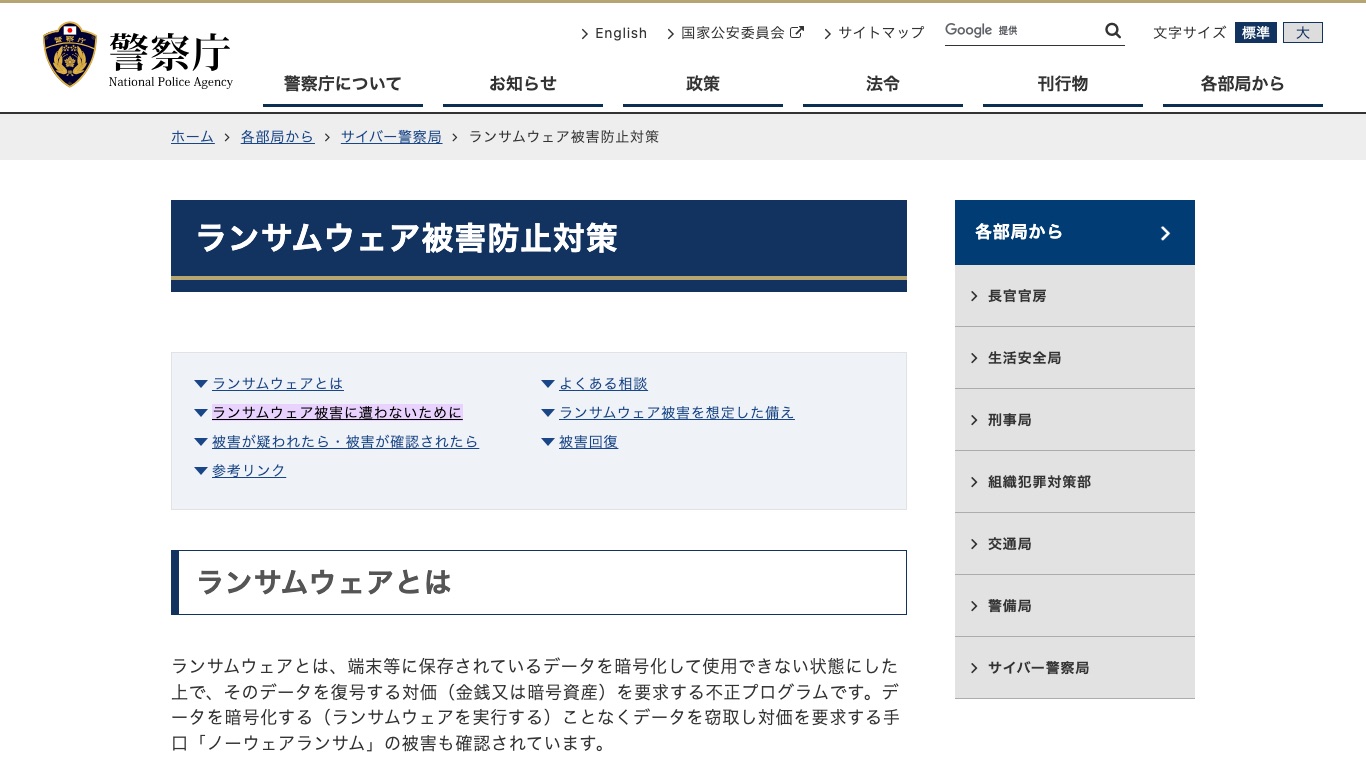This screenshot has height=768, width=1366.
Task: Open the お知らせ menu
Action: [523, 85]
